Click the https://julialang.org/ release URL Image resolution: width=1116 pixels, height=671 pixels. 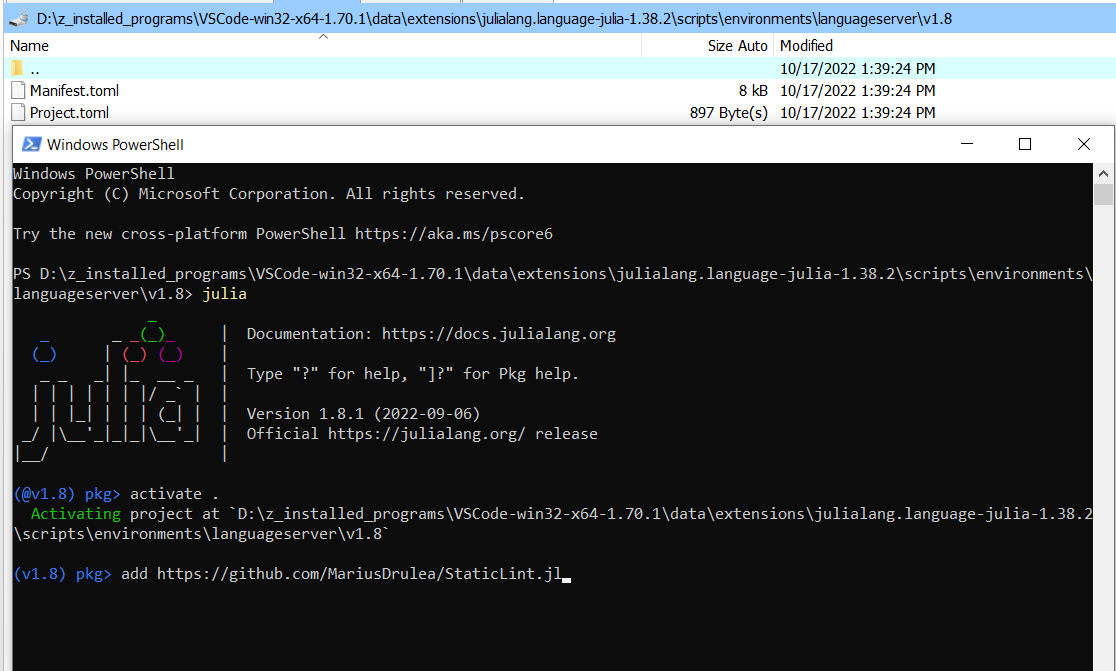[426, 433]
